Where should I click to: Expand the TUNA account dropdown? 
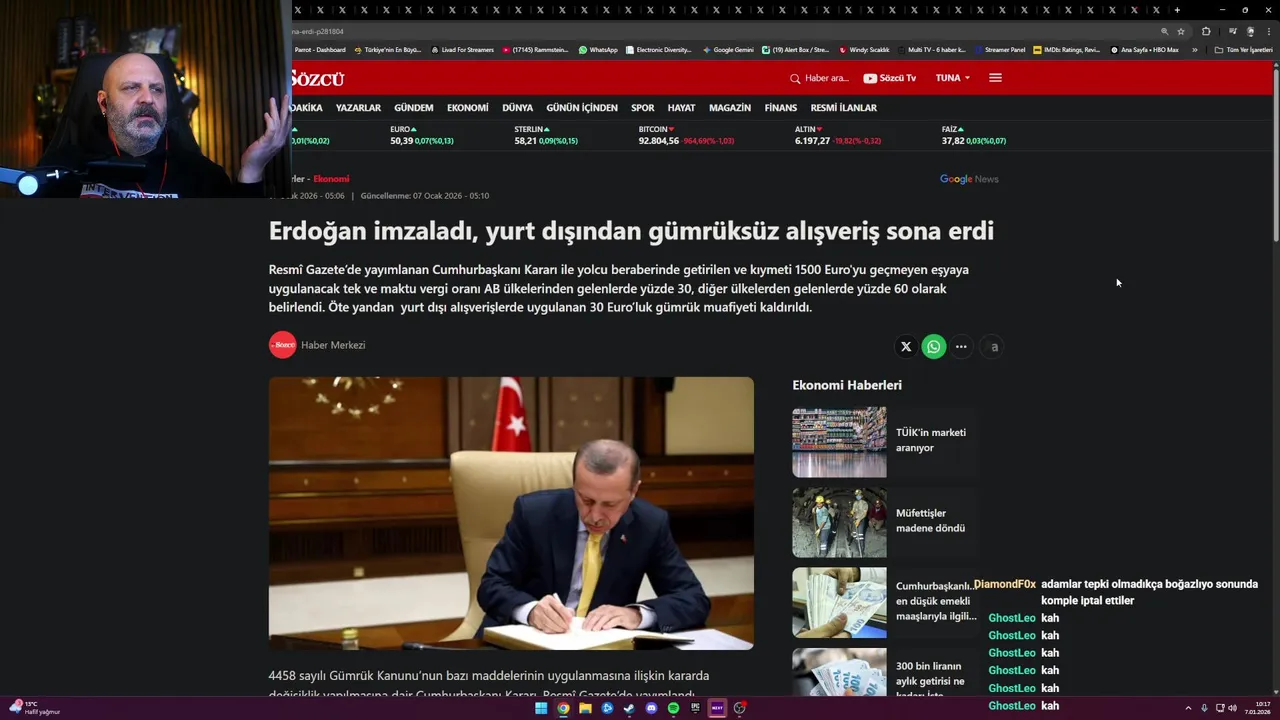pos(952,78)
